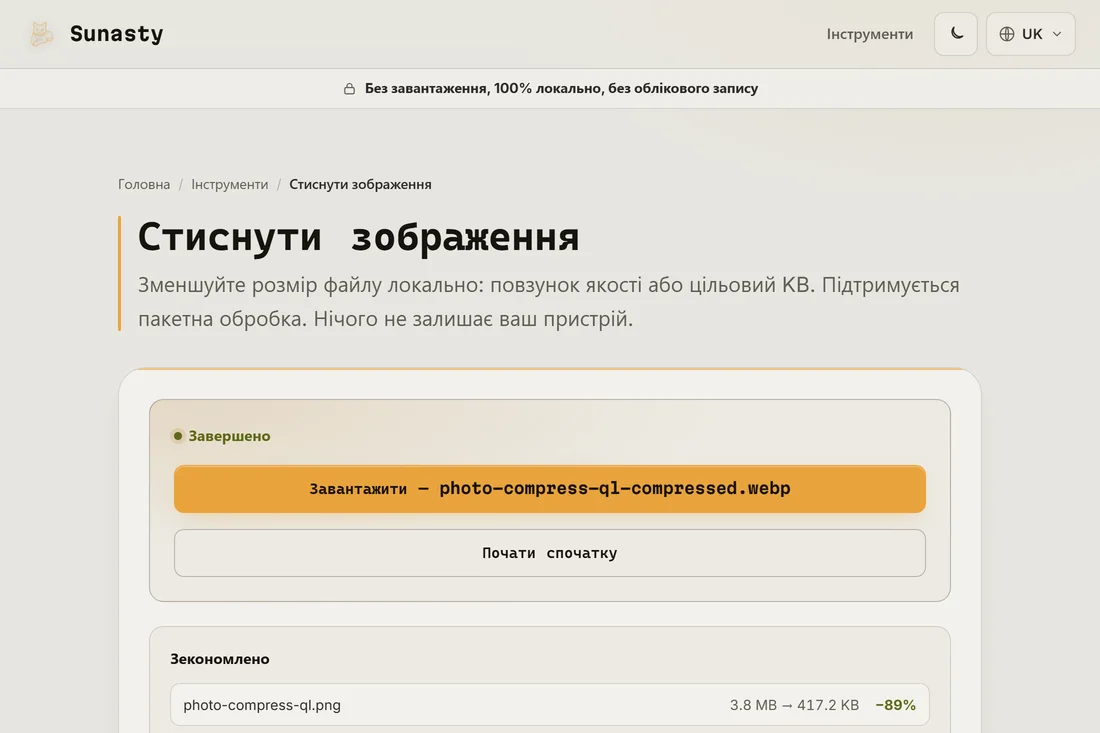Click the green Завершено status dot
Screen dimensions: 1100x733
[x=177, y=436]
